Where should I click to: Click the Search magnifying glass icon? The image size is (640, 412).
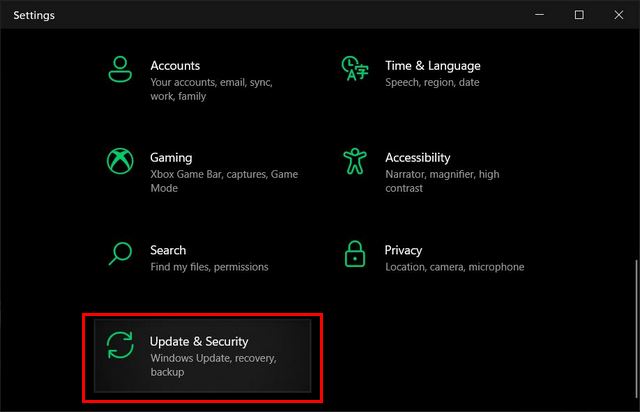point(120,254)
